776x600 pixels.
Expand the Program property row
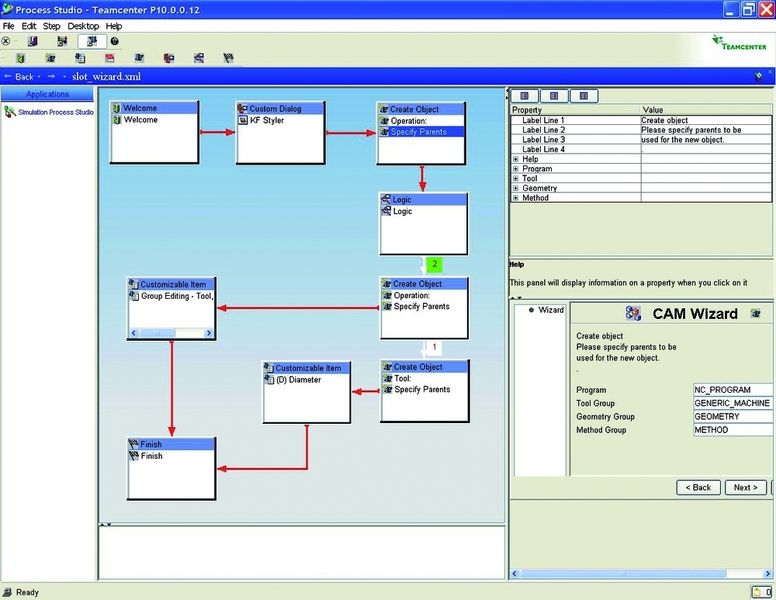[x=516, y=169]
